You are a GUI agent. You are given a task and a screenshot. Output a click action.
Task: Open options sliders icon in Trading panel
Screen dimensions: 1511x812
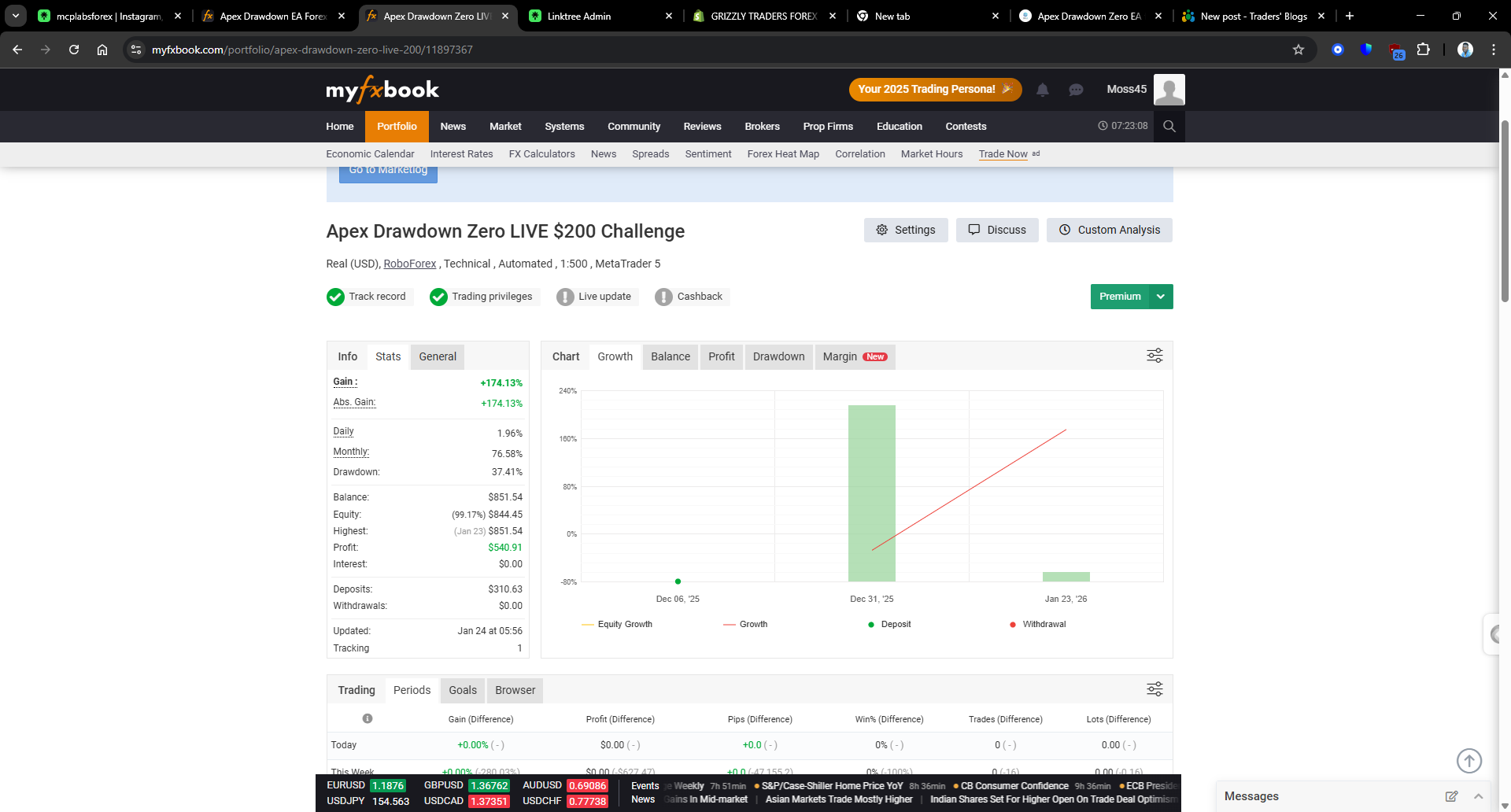pos(1154,689)
